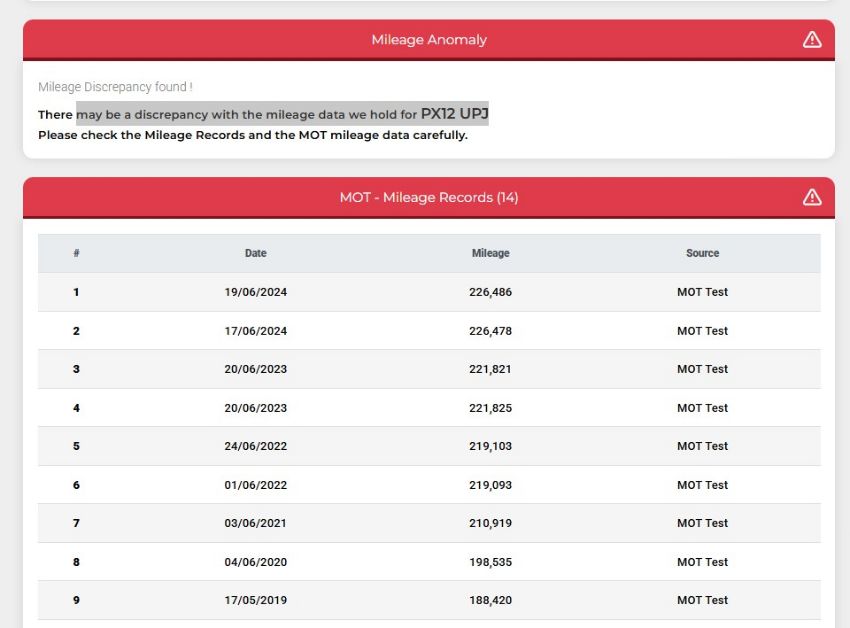850x628 pixels.
Task: Click the Source column header
Action: click(x=703, y=253)
